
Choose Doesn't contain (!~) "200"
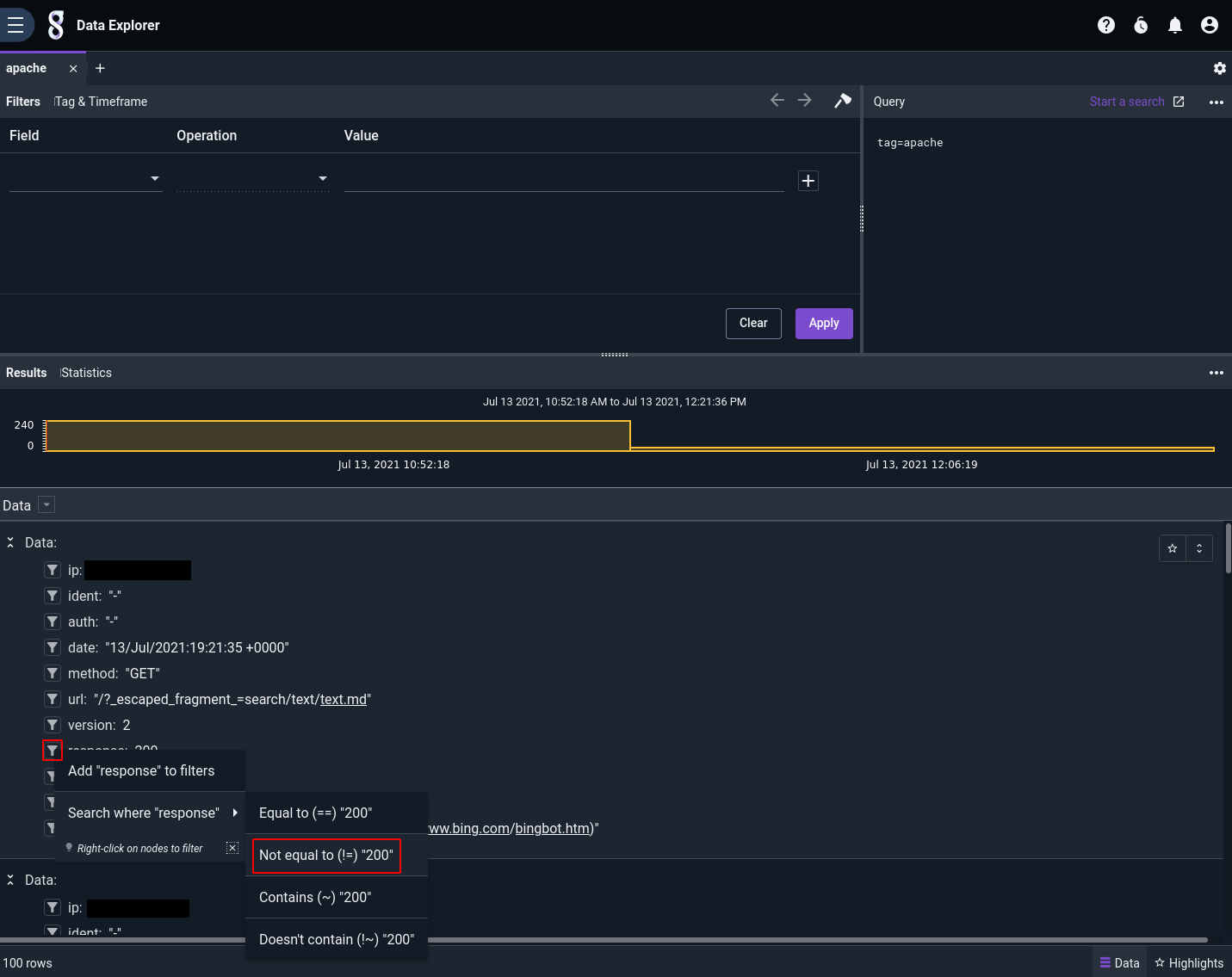coord(337,939)
